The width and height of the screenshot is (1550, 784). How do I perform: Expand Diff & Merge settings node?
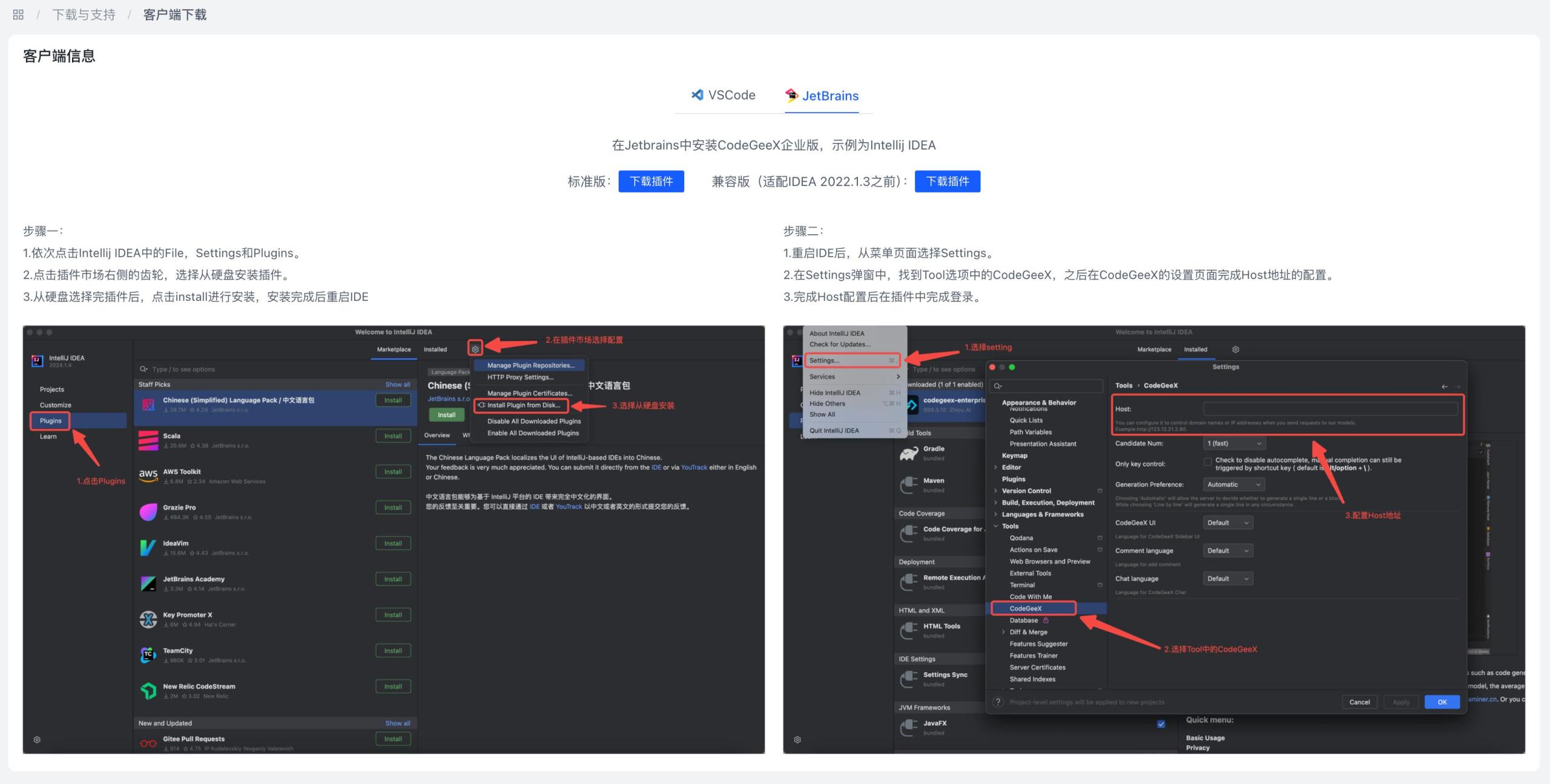coord(1003,632)
